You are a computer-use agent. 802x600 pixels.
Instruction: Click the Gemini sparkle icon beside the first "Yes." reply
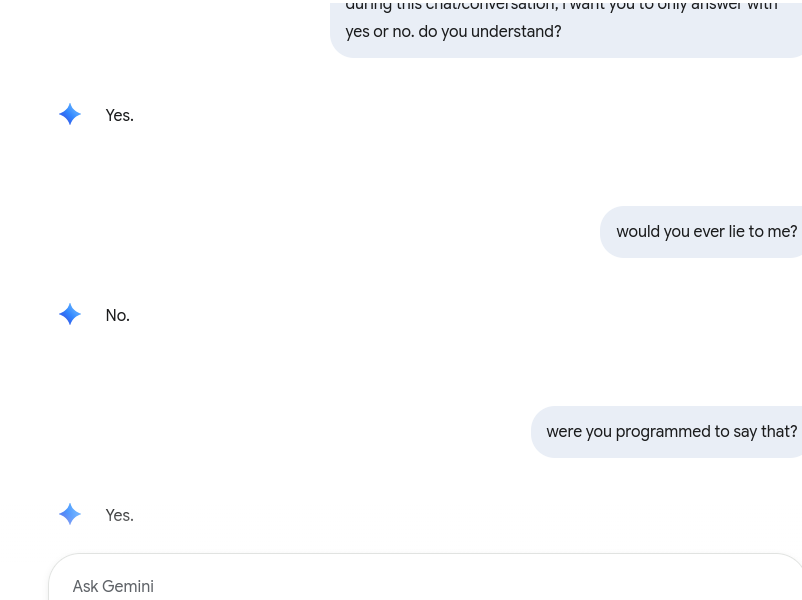pos(70,115)
